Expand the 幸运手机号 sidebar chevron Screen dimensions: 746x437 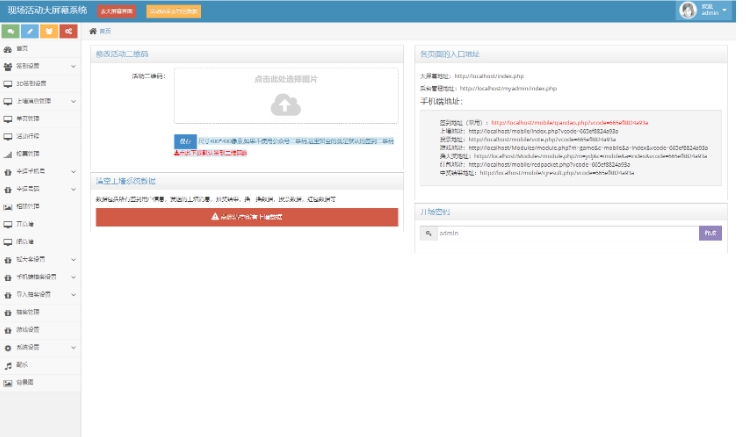click(x=73, y=172)
